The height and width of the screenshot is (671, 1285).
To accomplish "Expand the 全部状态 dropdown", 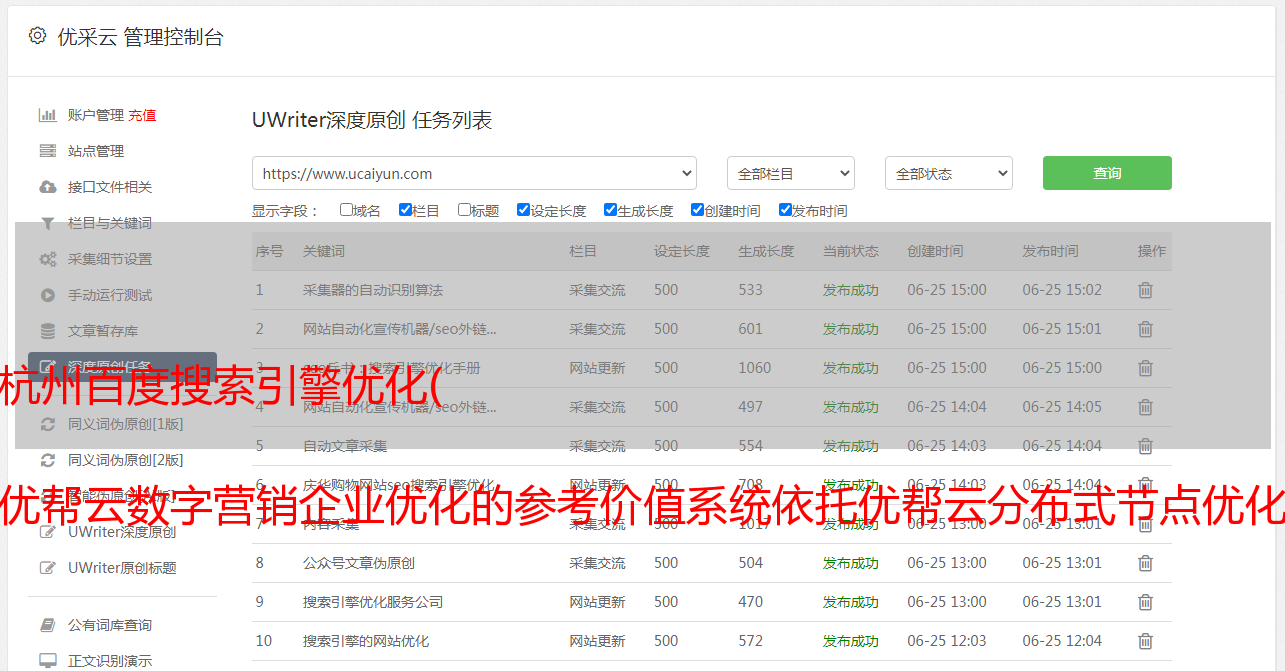I will 949,173.
